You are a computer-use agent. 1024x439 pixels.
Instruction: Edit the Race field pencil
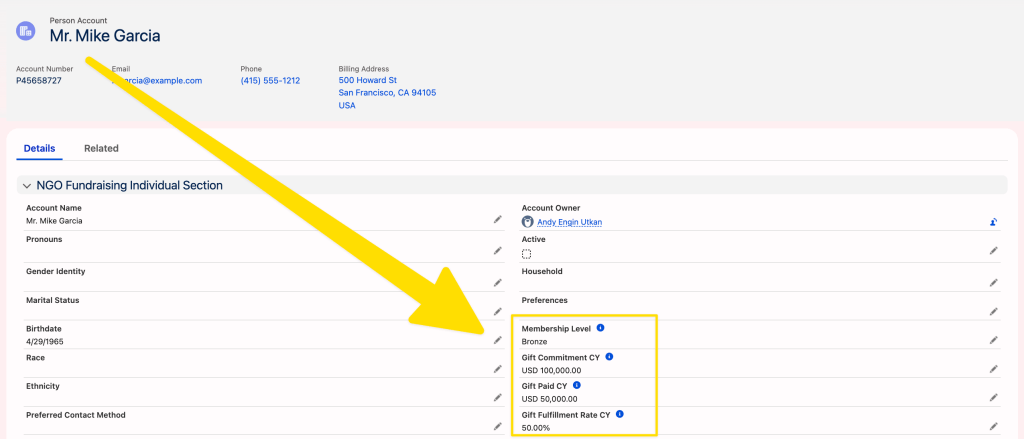tap(498, 368)
